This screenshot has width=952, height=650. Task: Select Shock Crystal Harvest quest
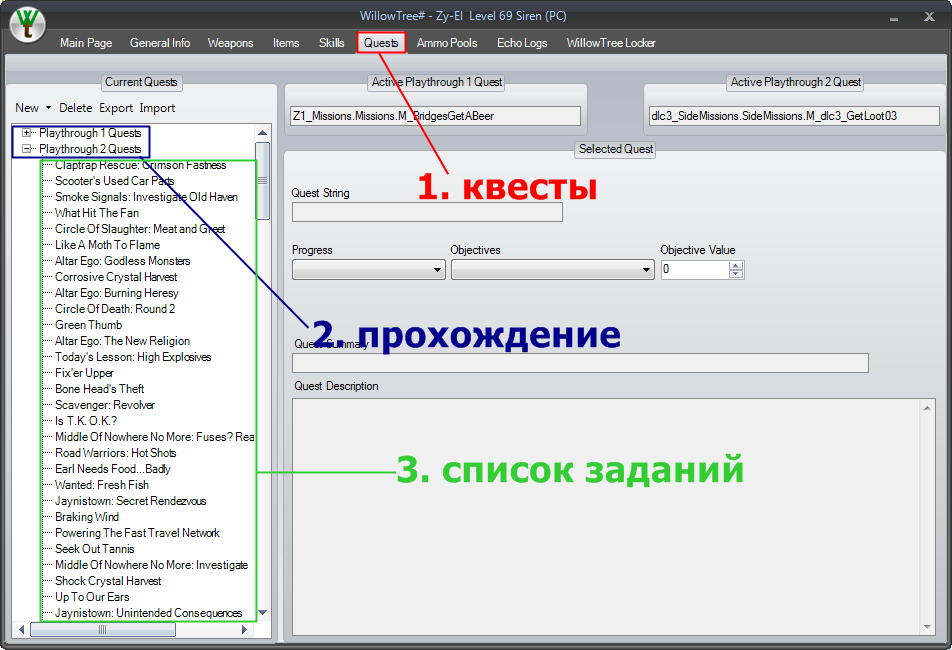tap(108, 581)
